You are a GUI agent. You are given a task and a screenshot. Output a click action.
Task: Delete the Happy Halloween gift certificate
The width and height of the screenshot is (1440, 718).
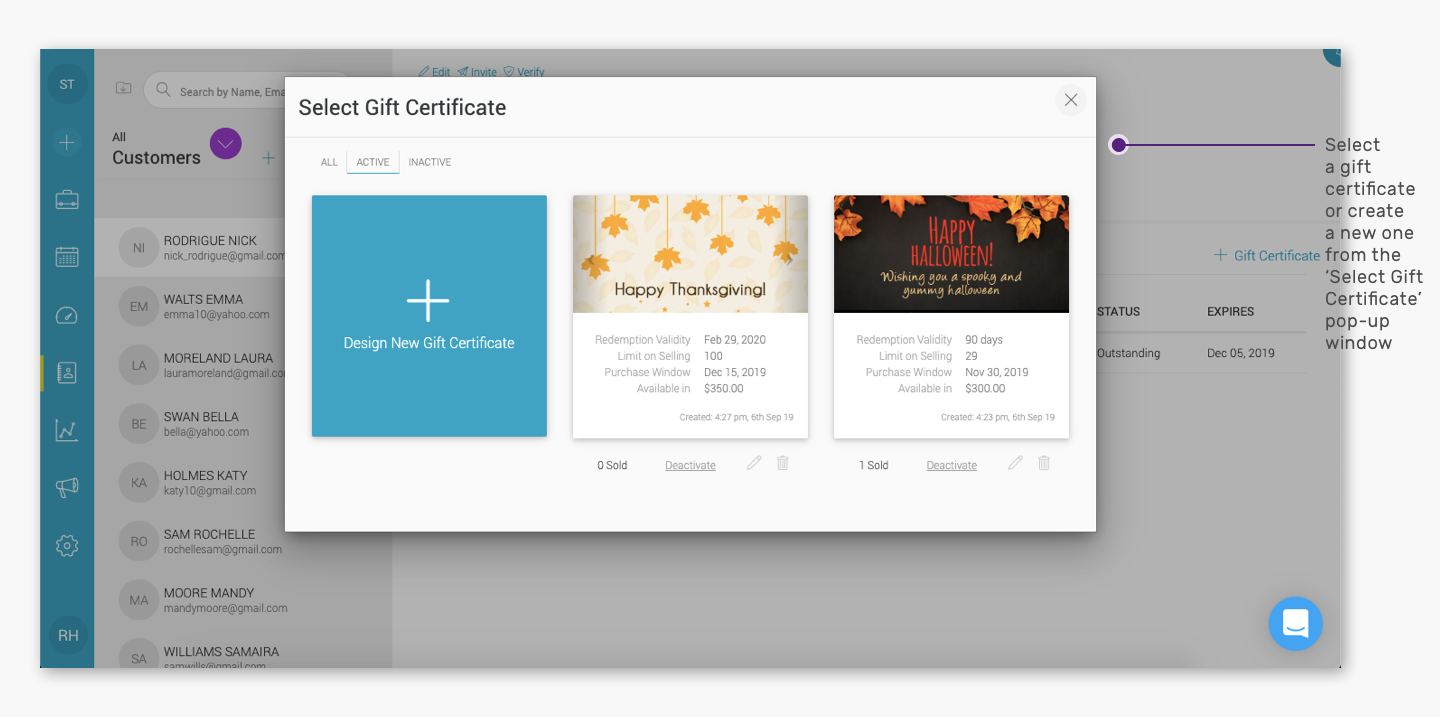coord(1044,463)
